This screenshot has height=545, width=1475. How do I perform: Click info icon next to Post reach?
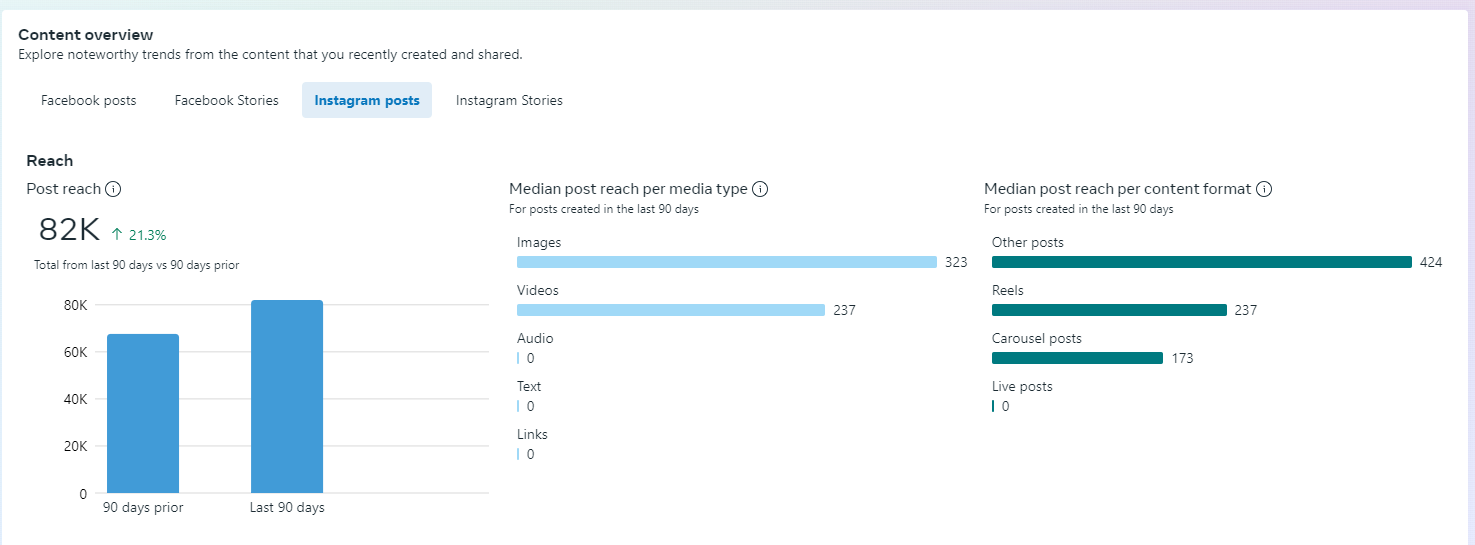[x=114, y=189]
